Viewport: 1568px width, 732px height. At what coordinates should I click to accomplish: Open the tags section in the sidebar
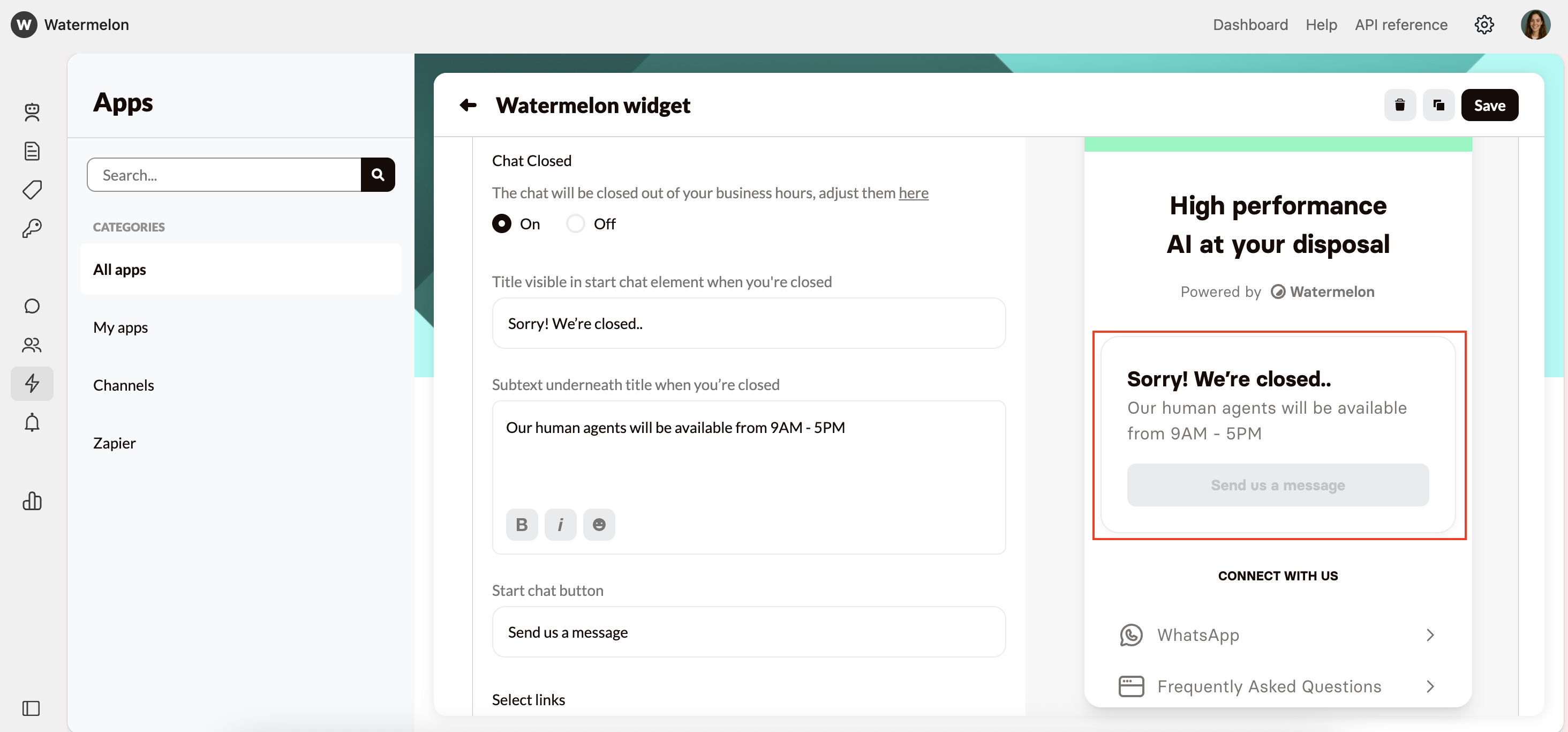[x=32, y=189]
